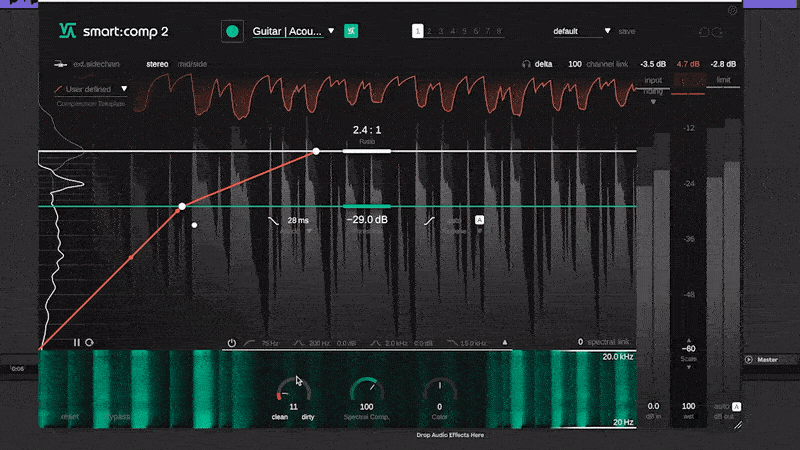Viewport: 800px width, 450px height.
Task: Click the User defined template pencil icon
Action: [x=58, y=89]
